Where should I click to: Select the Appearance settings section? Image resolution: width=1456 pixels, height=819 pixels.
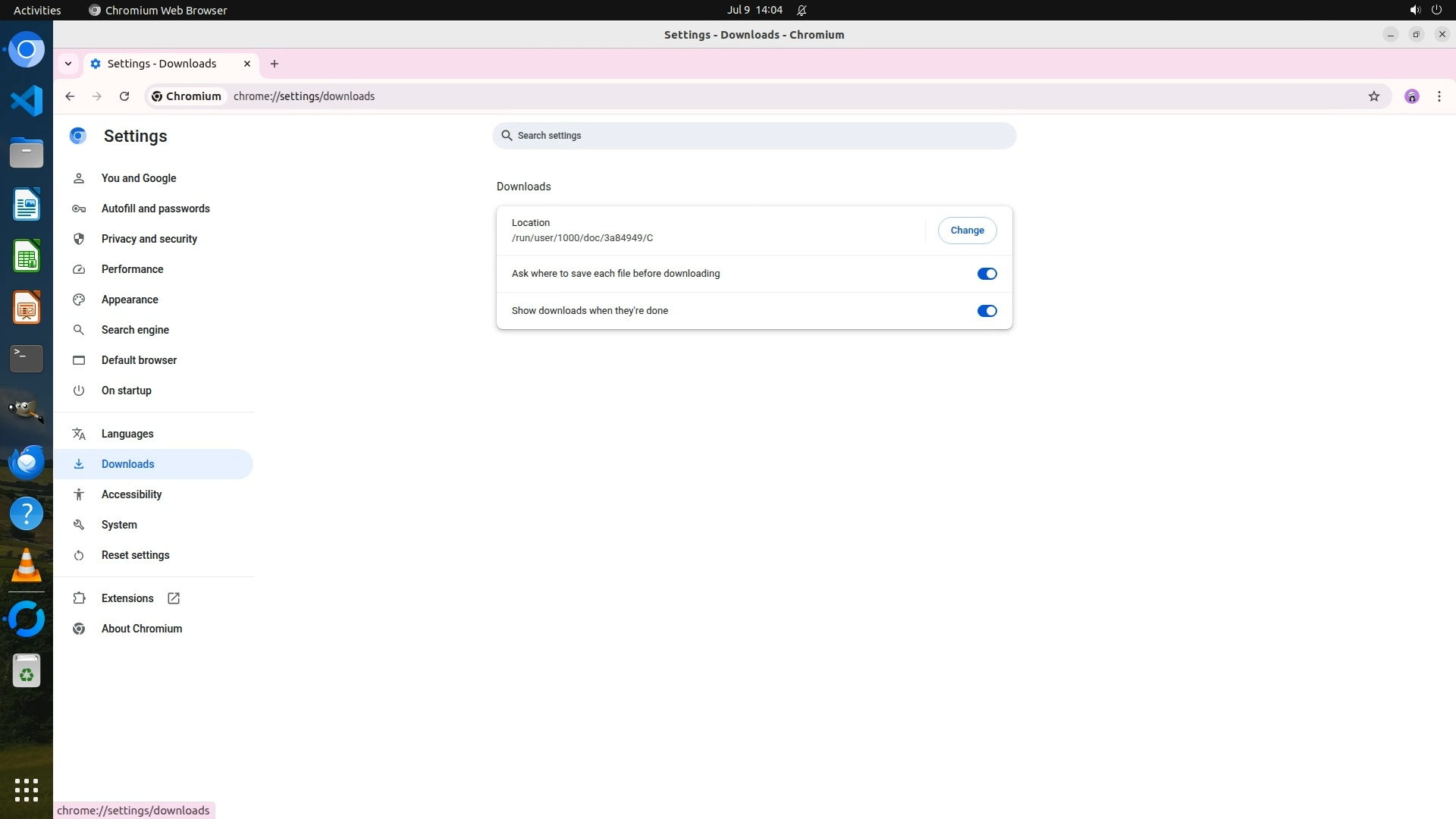point(130,300)
